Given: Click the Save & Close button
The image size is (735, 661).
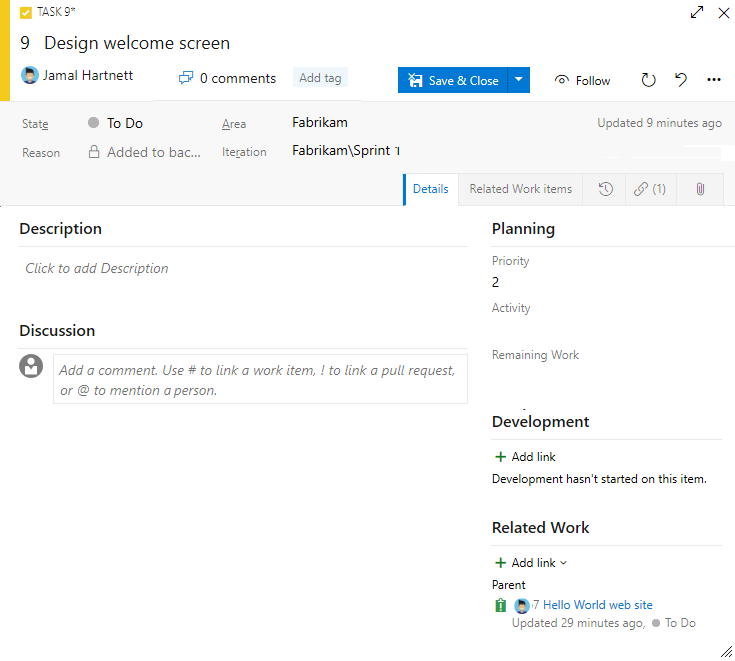Looking at the screenshot, I should point(453,80).
